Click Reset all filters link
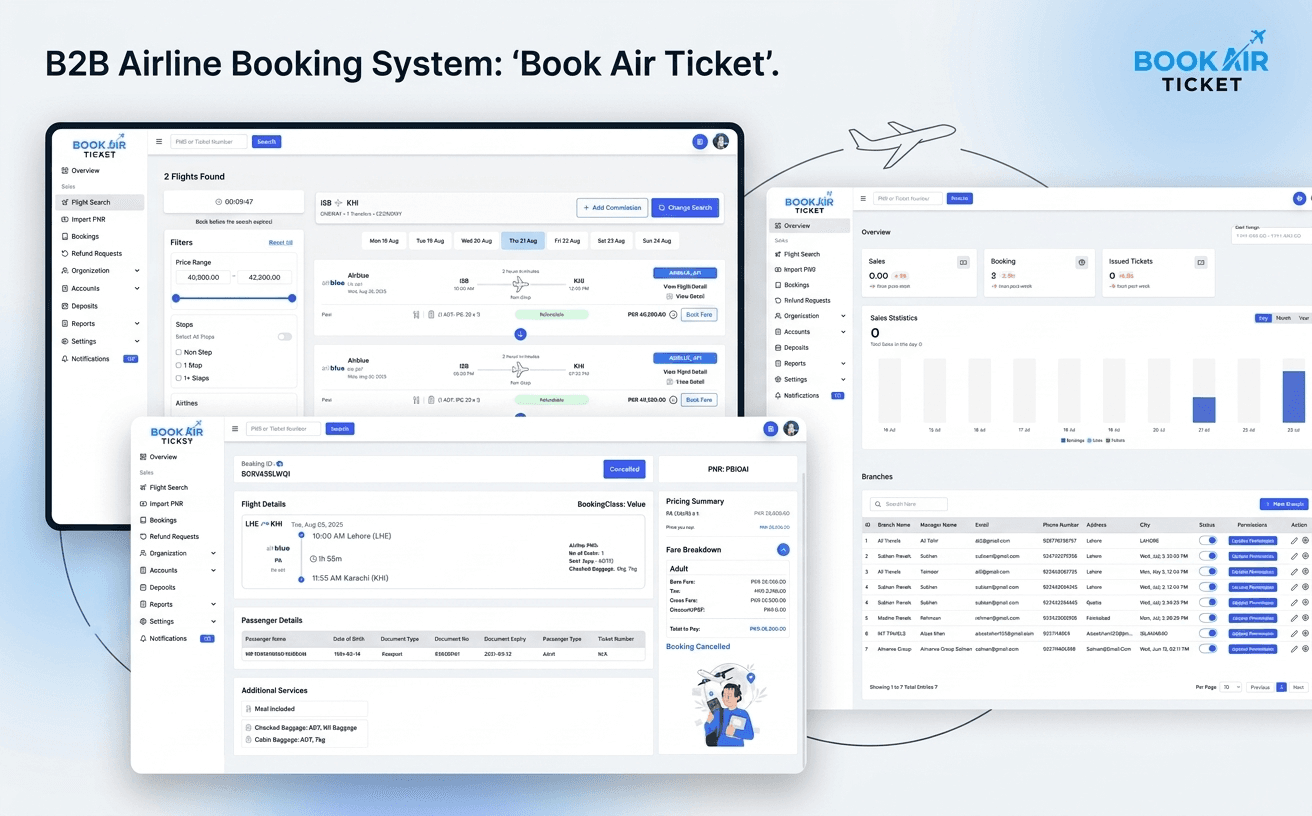1312x816 pixels. (281, 243)
